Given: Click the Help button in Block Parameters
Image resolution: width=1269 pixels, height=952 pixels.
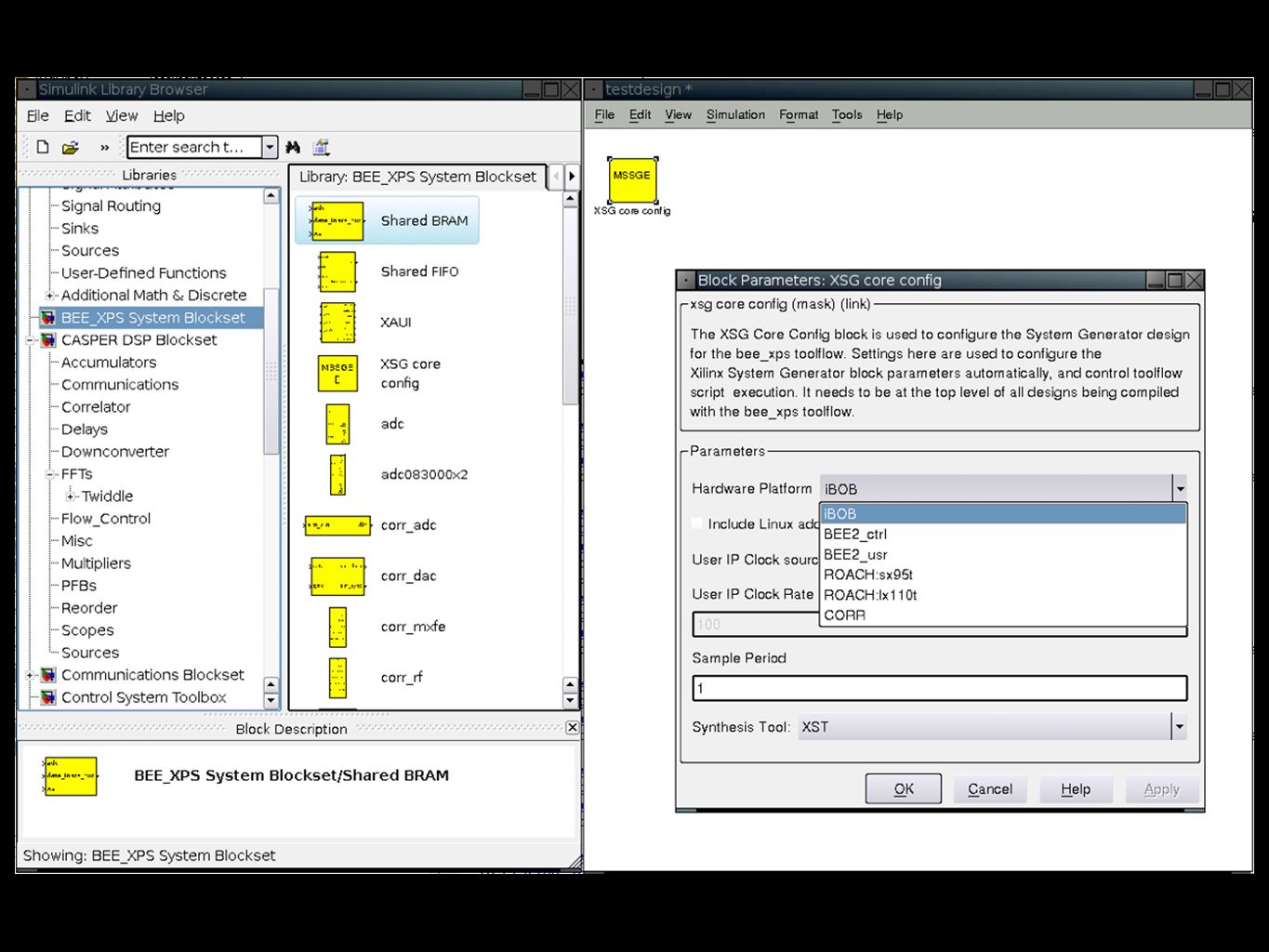Looking at the screenshot, I should tap(1076, 788).
